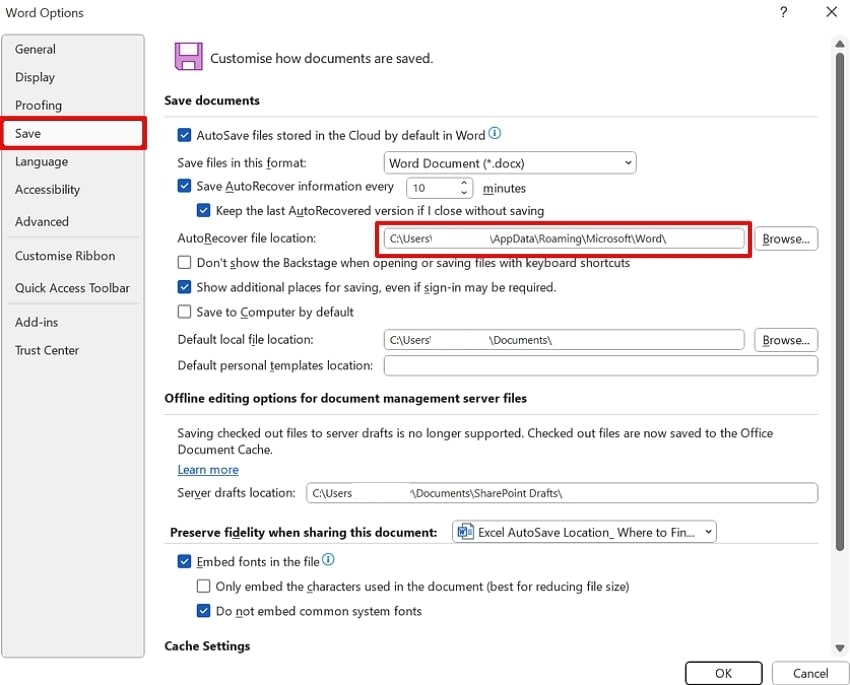Confirm changes with the OK button
The height and width of the screenshot is (685, 850).
point(723,673)
